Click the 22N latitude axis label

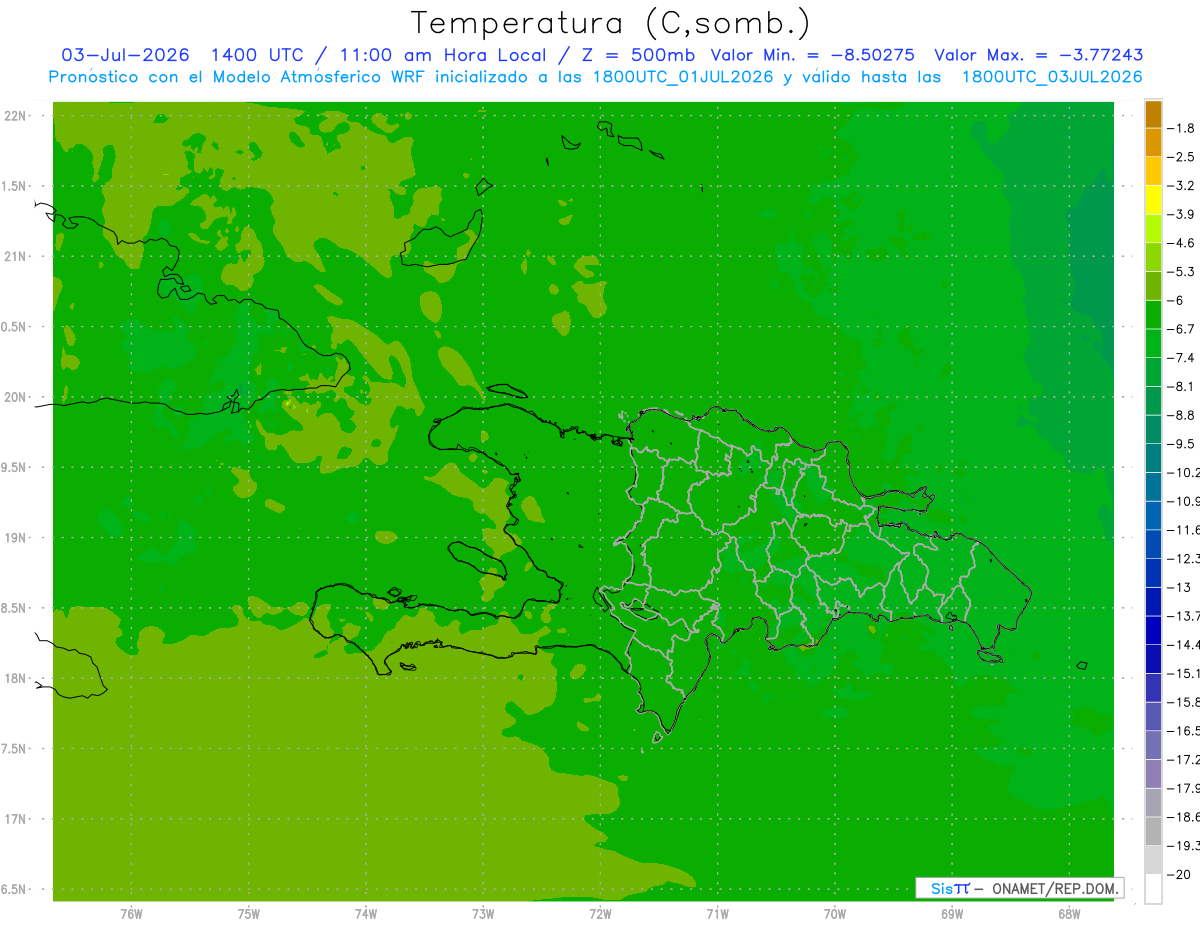click(17, 116)
